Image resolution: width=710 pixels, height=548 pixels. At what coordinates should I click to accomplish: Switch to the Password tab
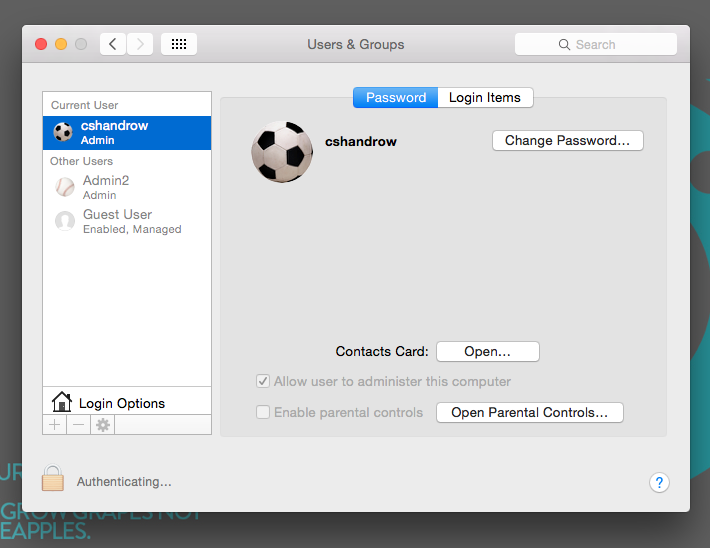[395, 97]
